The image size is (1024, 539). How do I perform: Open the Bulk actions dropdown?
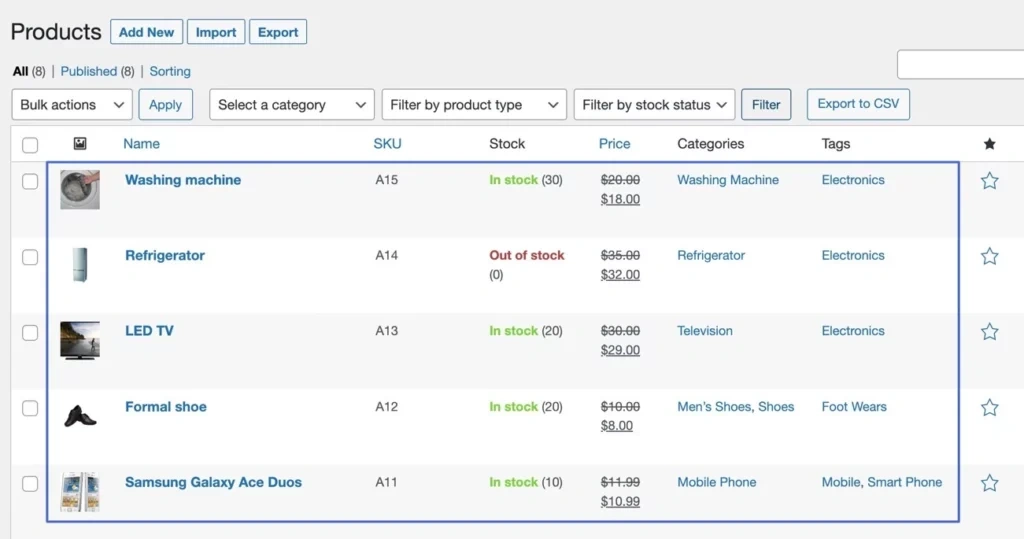tap(71, 105)
